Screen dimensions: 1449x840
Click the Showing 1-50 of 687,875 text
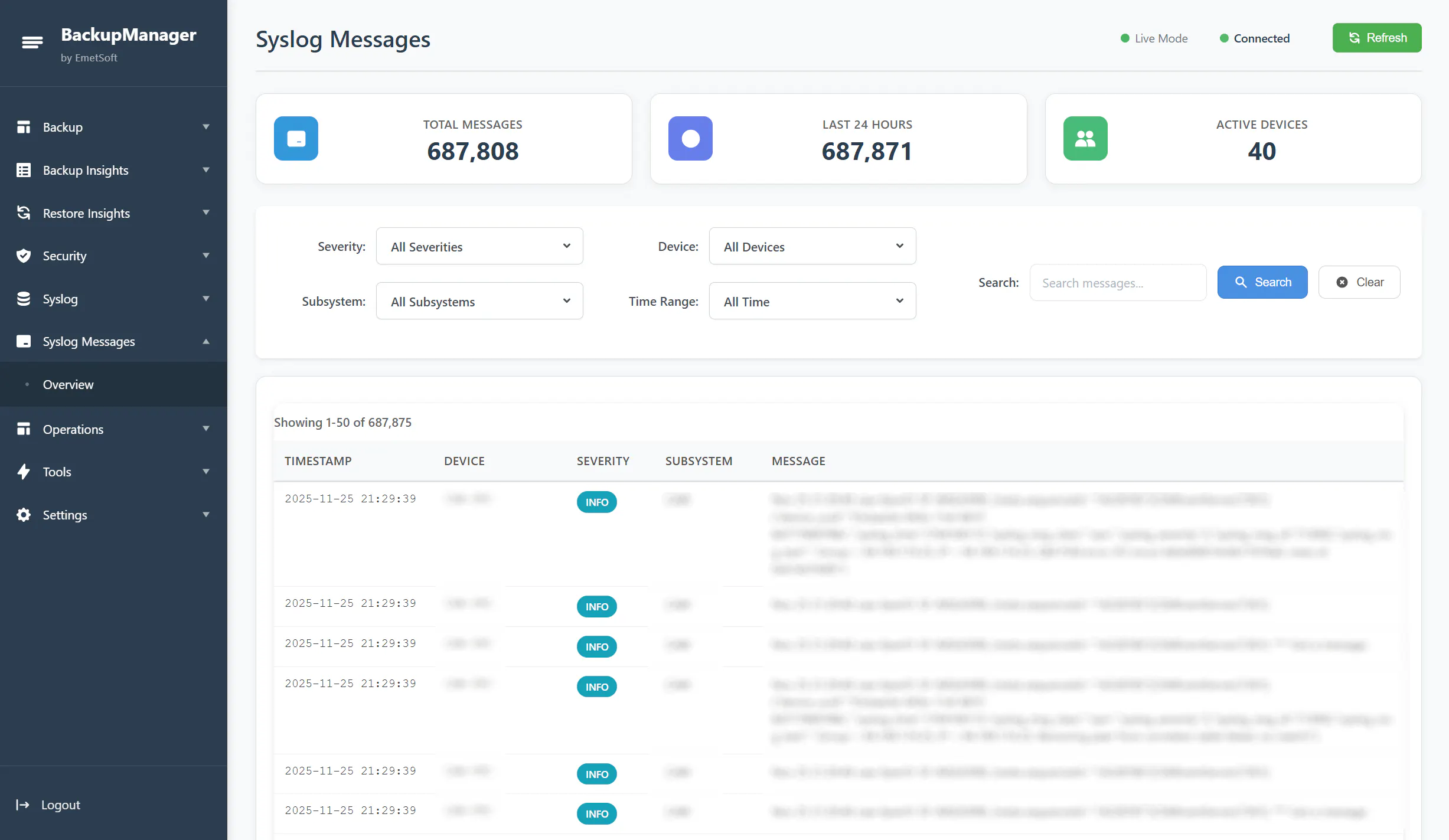pos(342,422)
